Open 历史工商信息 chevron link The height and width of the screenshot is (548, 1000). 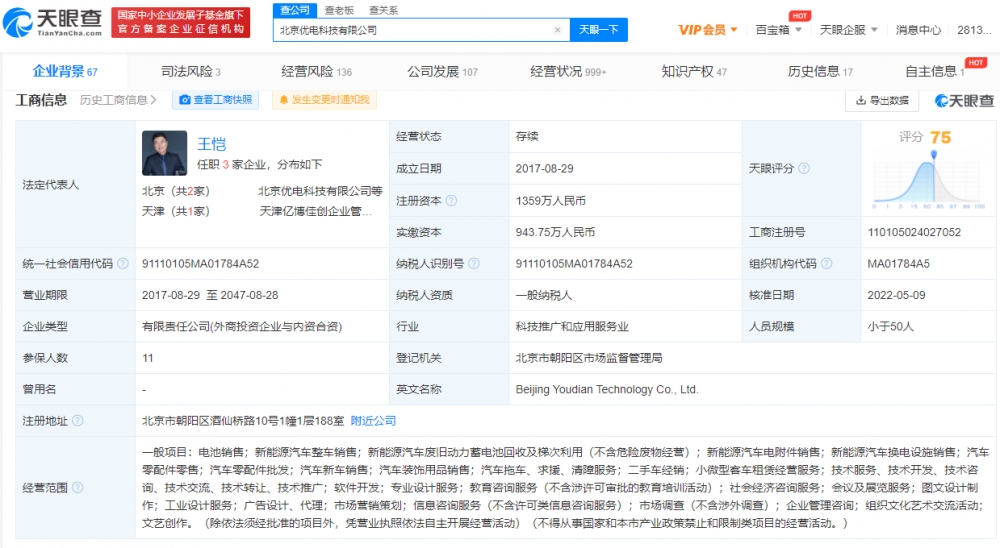pyautogui.click(x=118, y=100)
